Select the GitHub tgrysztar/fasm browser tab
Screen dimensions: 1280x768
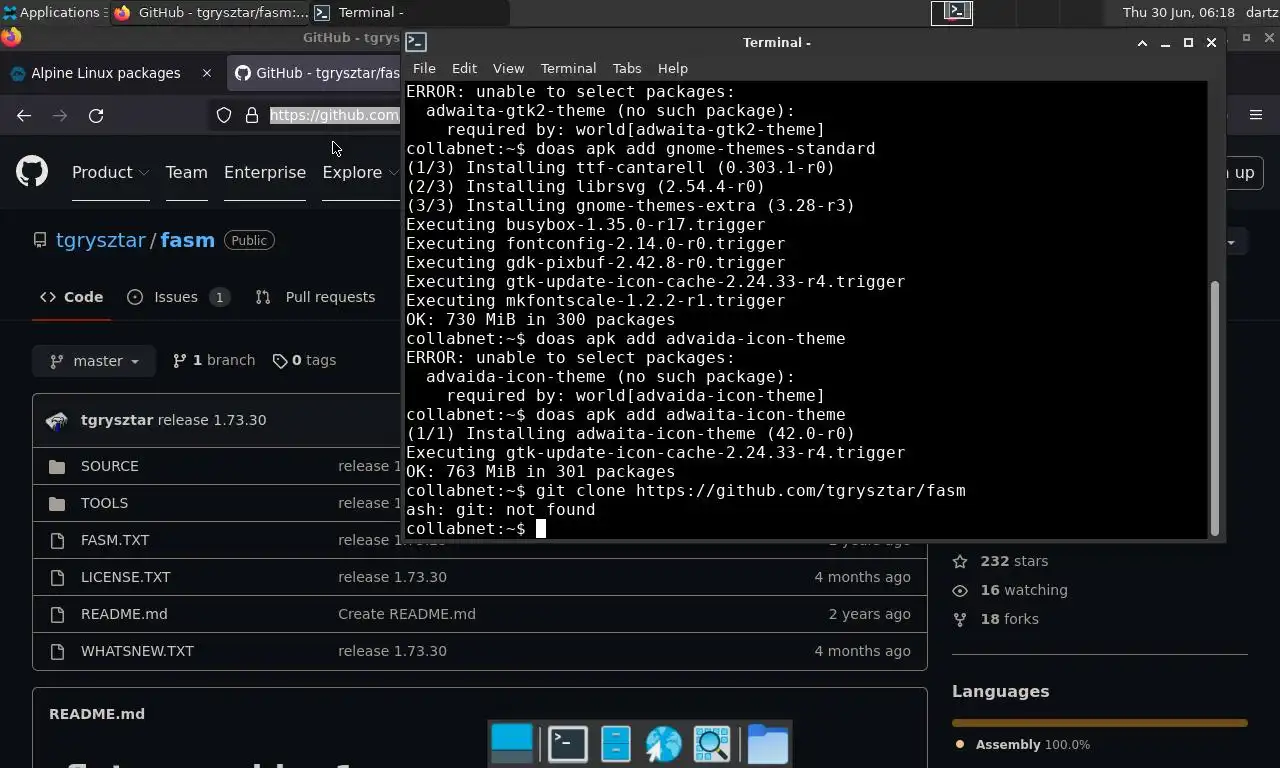pos(316,73)
